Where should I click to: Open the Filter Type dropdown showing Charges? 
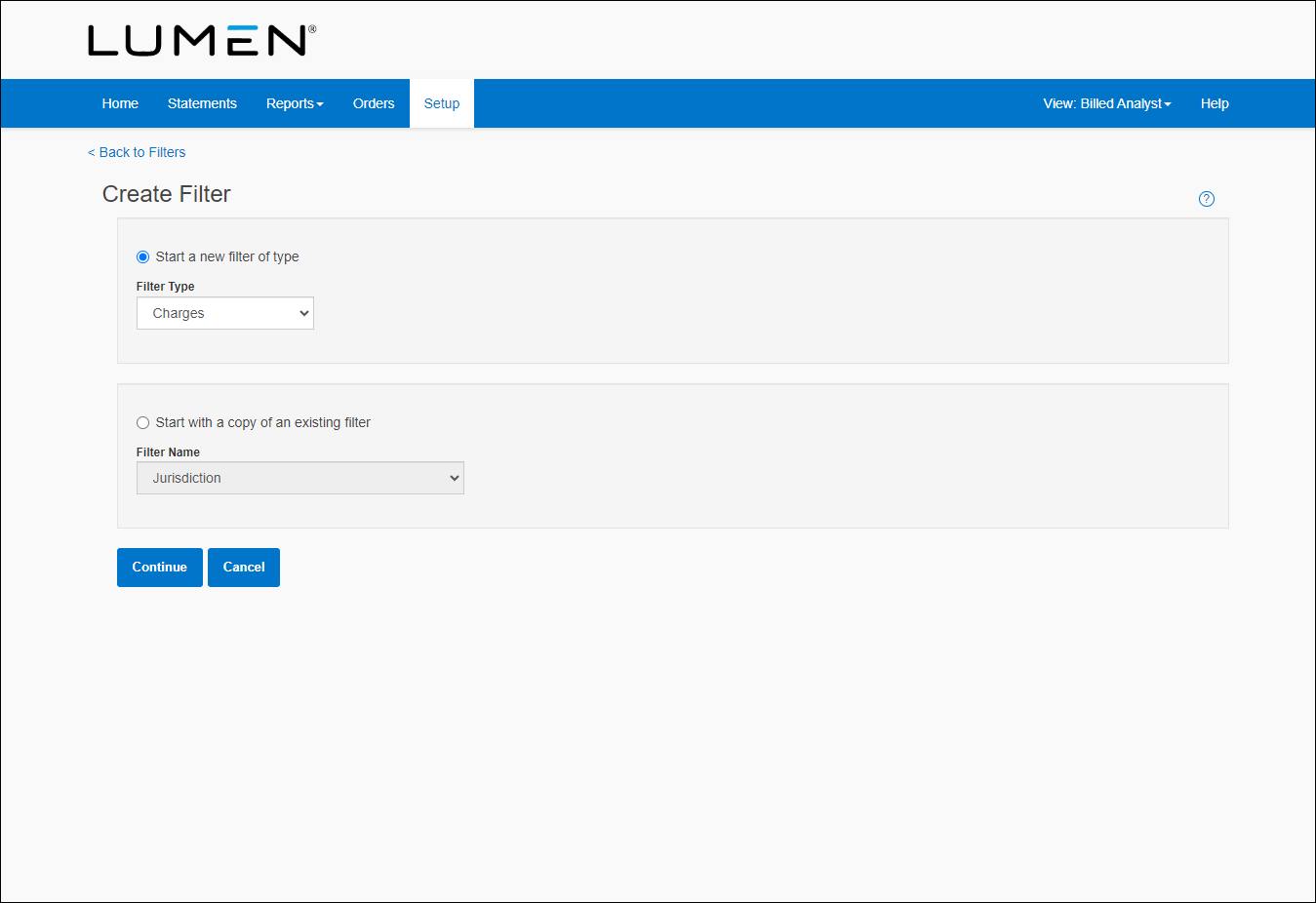pos(225,313)
